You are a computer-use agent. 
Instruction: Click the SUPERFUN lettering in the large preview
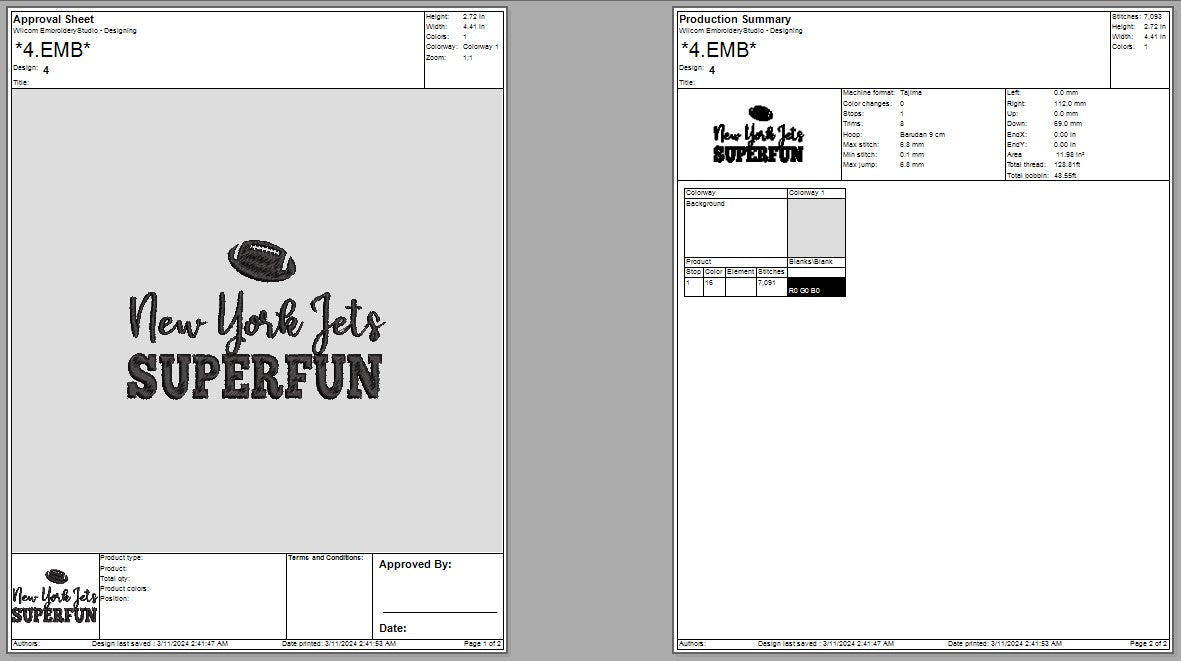(255, 377)
